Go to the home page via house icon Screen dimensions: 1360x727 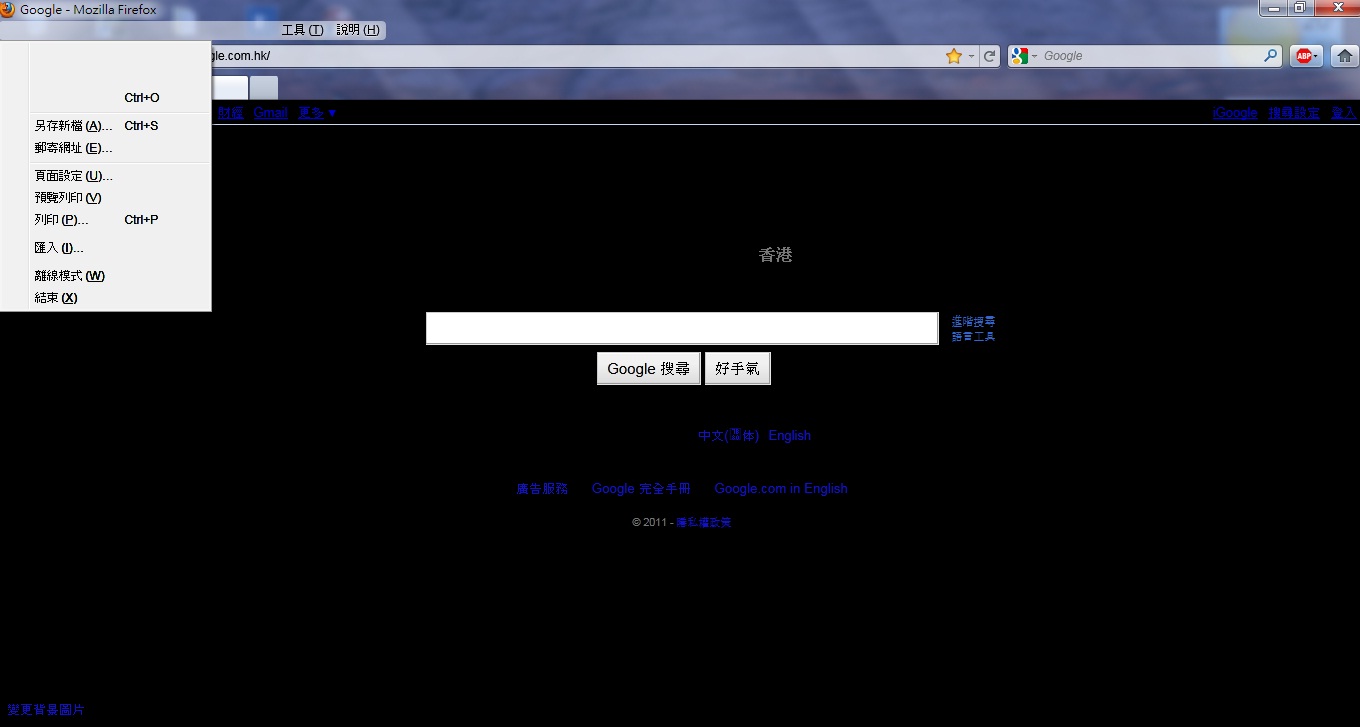[x=1345, y=56]
